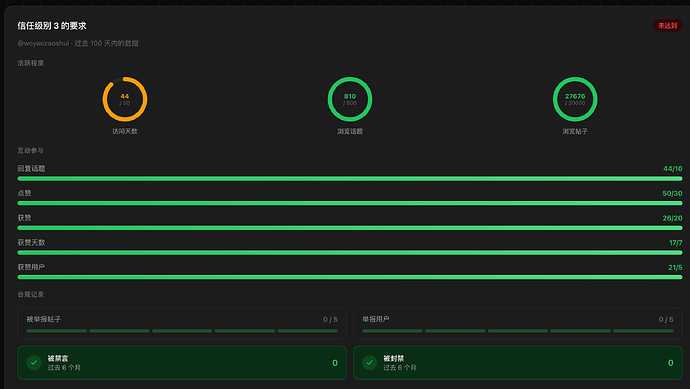Click the checkmark icon beside 被禁言
This screenshot has width=690, height=389.
click(x=34, y=363)
